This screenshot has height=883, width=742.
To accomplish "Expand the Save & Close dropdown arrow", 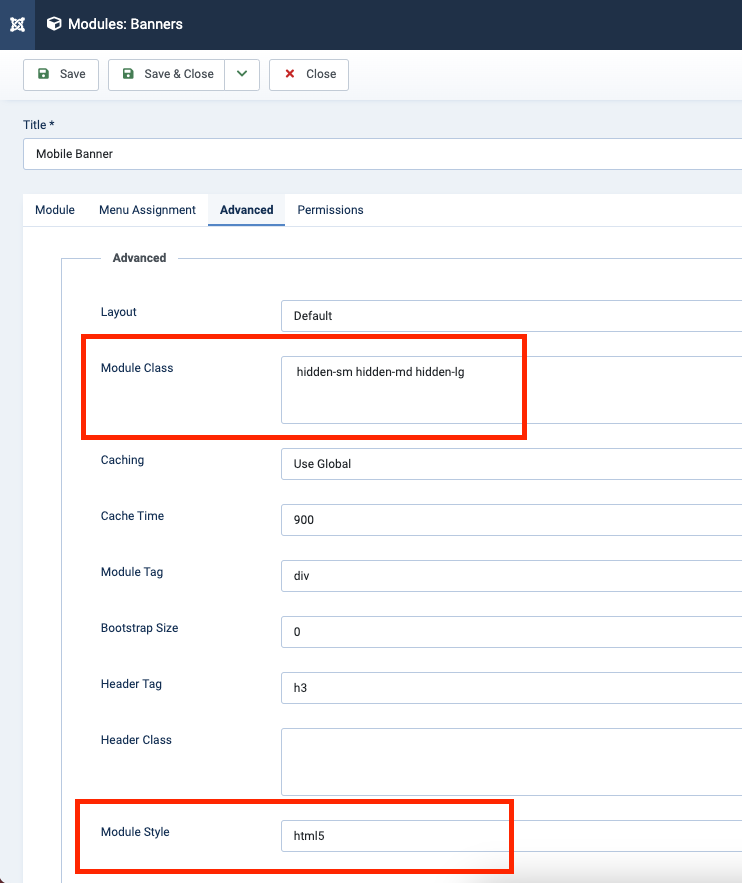I will (x=242, y=74).
